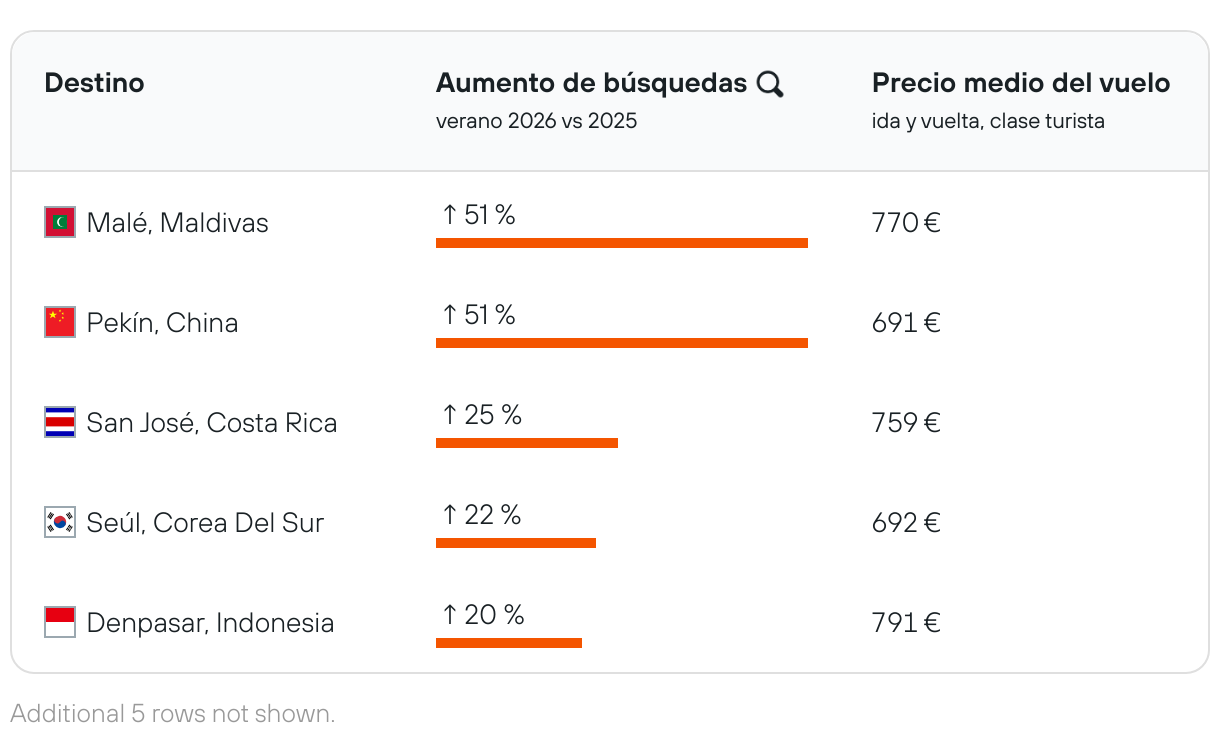Open the Malé, Maldivas destination
This screenshot has height=740, width=1220.
177,222
